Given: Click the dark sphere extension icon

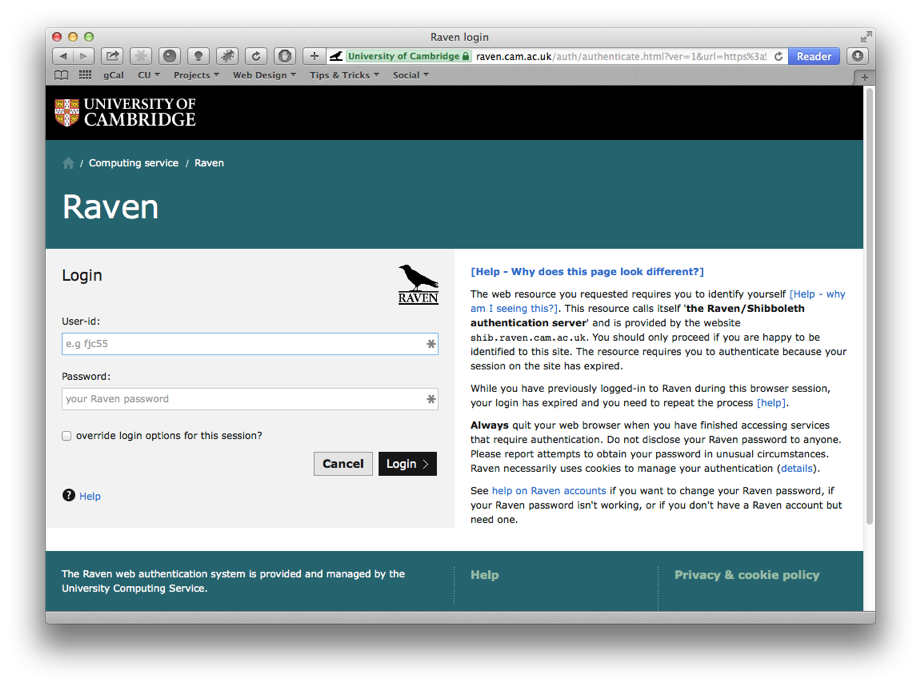Looking at the screenshot, I should pos(169,56).
